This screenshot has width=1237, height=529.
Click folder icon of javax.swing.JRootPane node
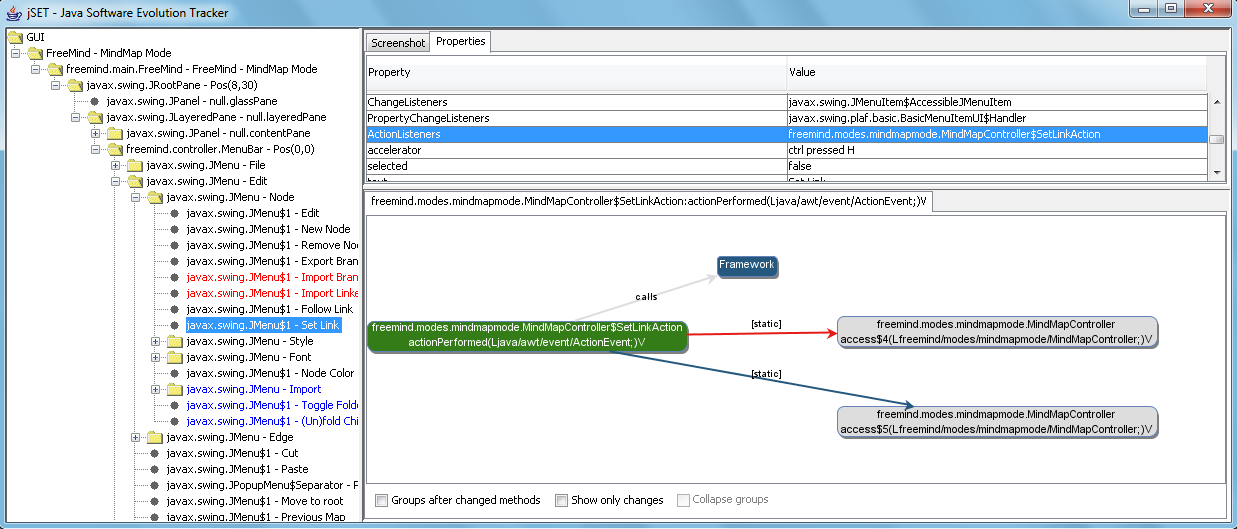[x=75, y=85]
